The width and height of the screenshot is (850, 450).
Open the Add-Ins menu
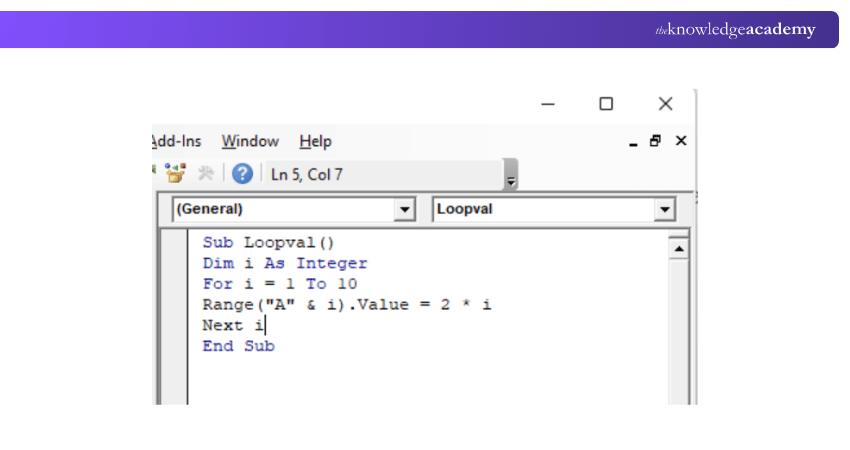tap(177, 142)
